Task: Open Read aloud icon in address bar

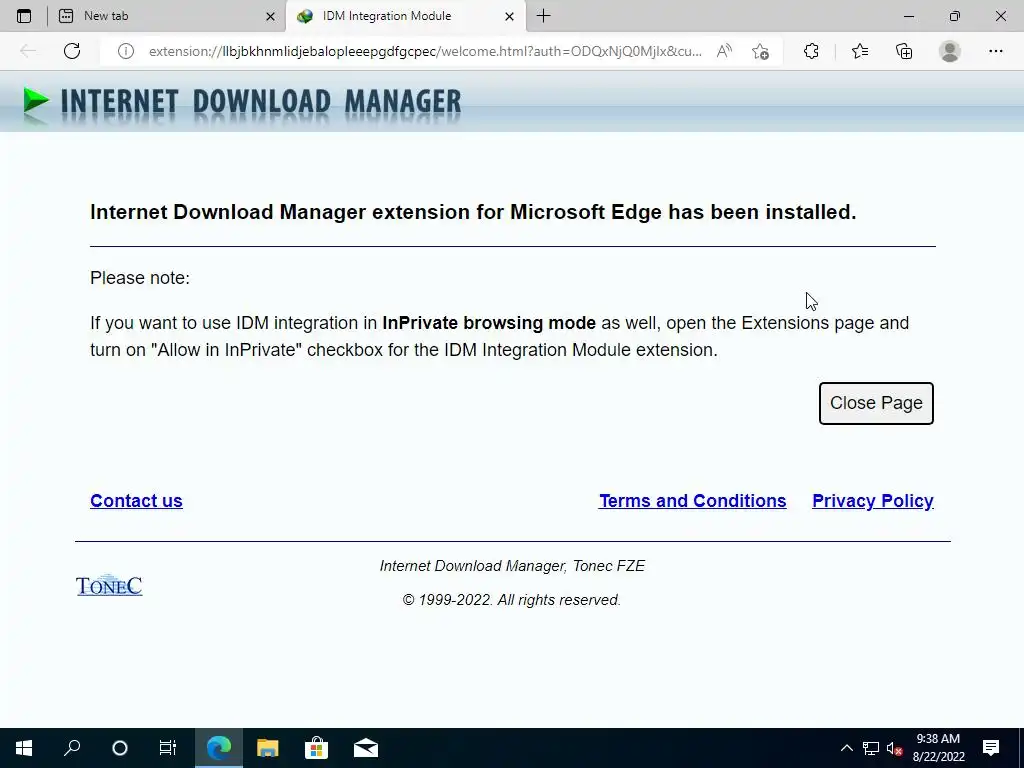Action: click(x=724, y=51)
